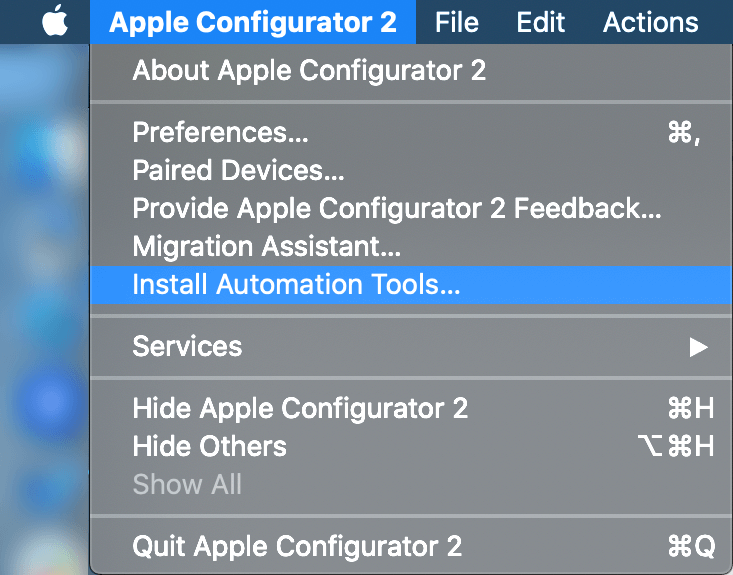The image size is (733, 575).
Task: Choose Hide Apple Configurator 2
Action: click(x=300, y=409)
